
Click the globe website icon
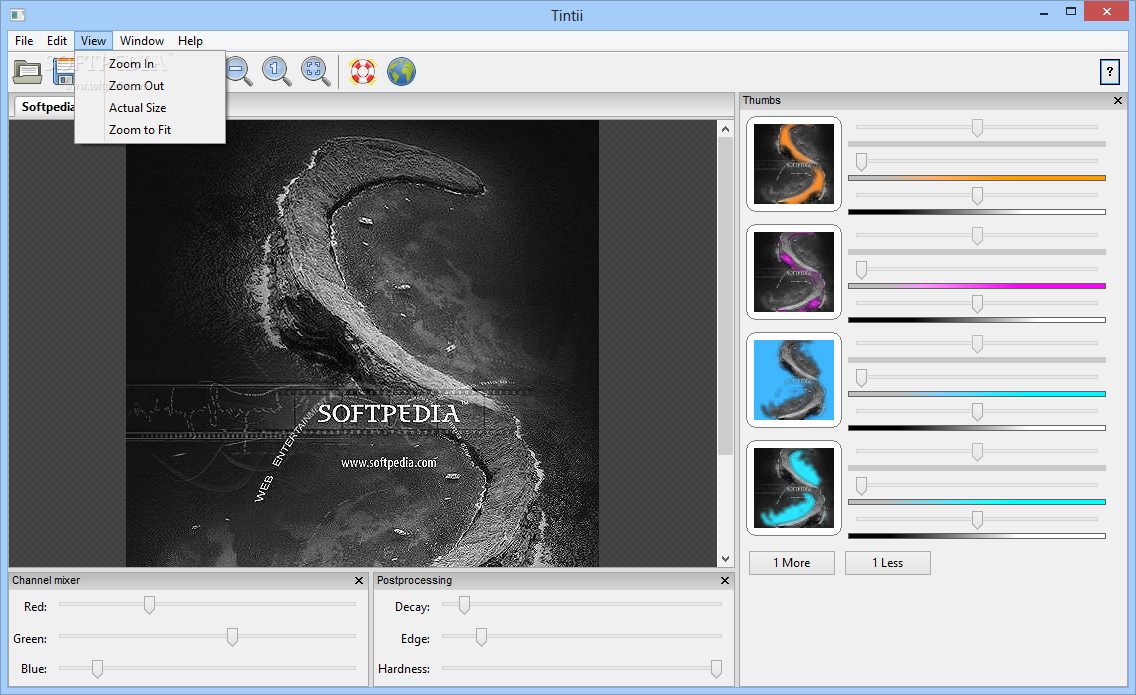tap(401, 72)
